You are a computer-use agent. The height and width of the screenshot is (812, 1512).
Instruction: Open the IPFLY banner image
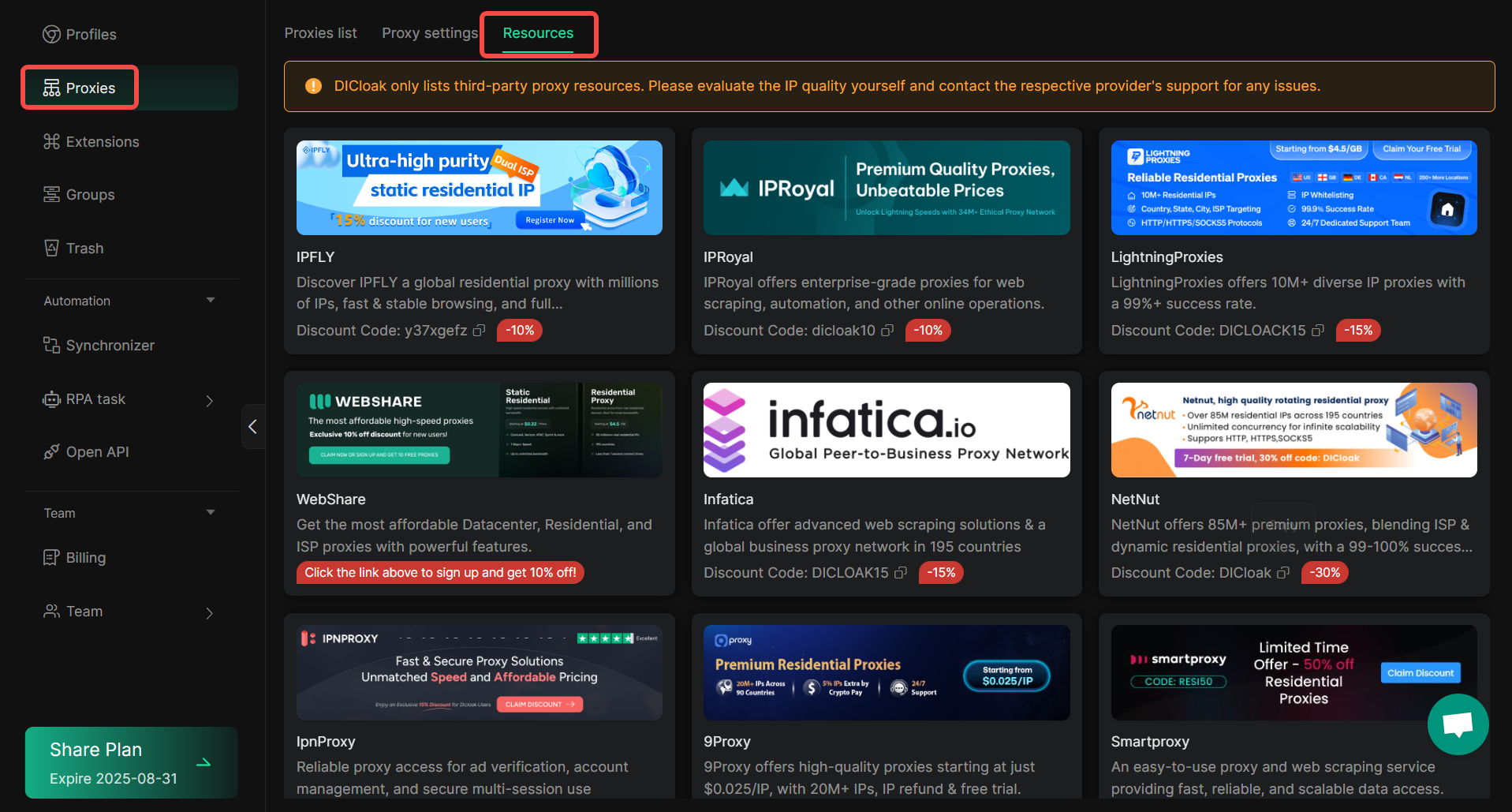(480, 188)
